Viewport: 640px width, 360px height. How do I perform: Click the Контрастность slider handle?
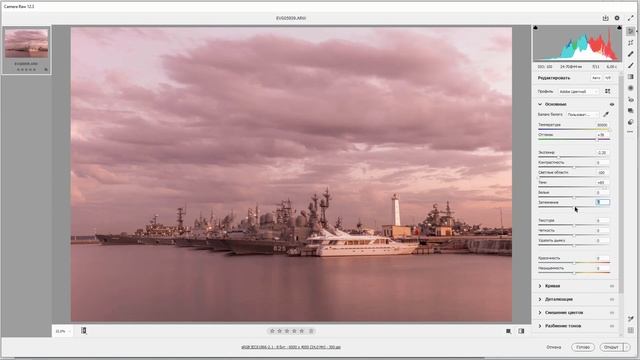tap(574, 167)
